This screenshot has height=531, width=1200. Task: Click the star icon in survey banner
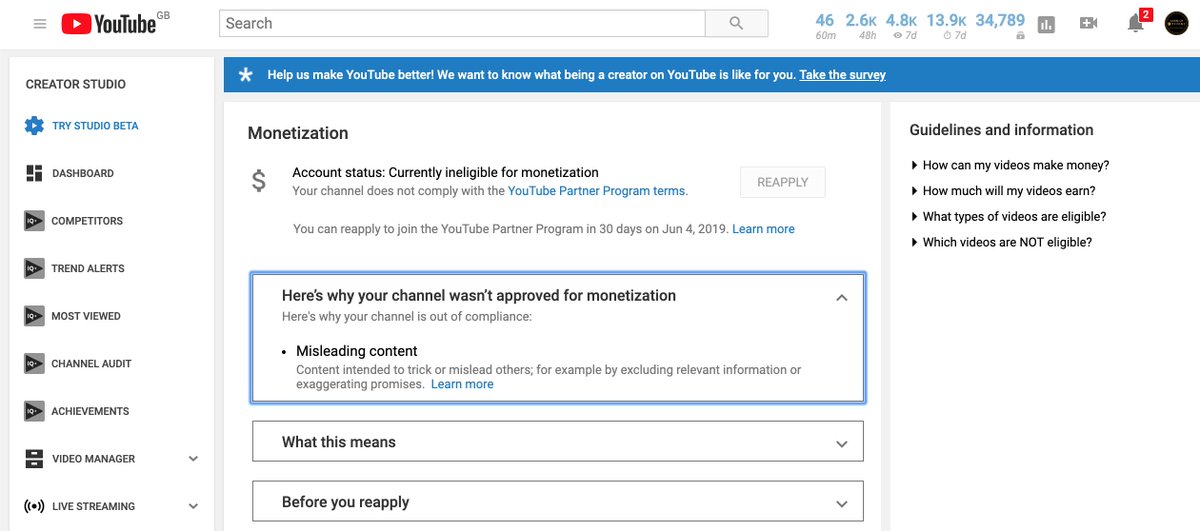click(x=246, y=75)
